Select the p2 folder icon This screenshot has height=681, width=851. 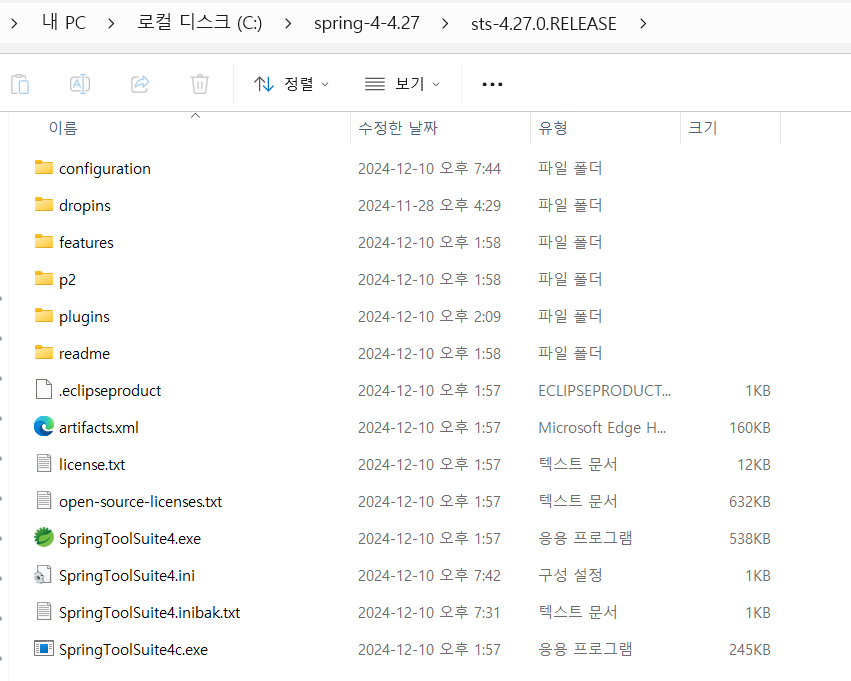coord(43,278)
